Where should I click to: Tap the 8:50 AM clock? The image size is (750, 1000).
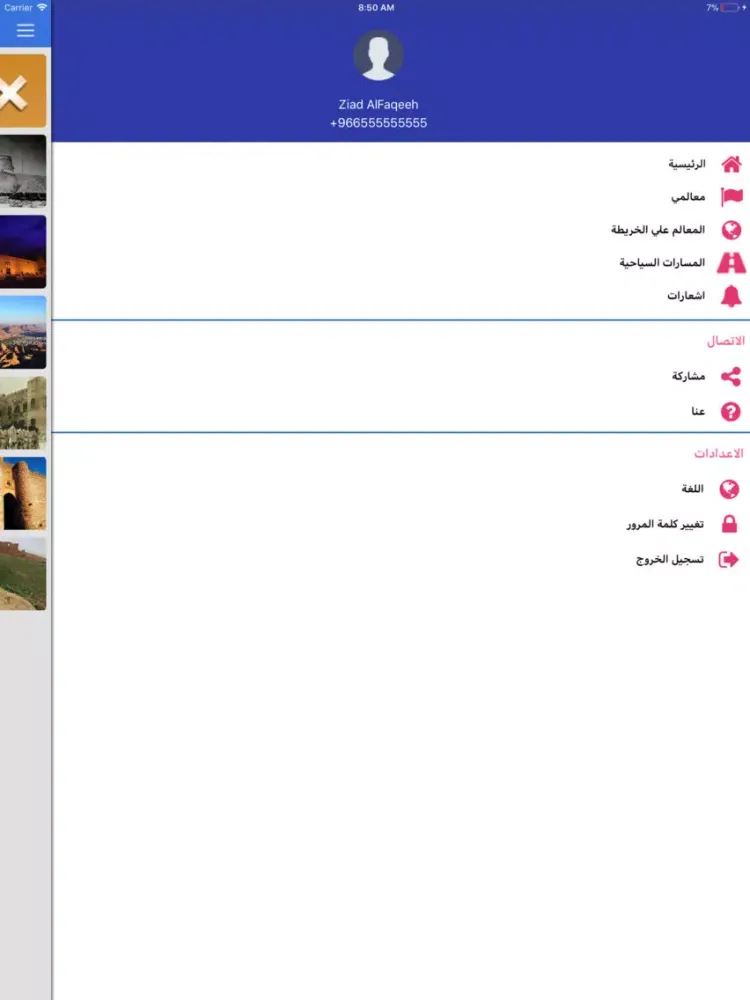(x=376, y=8)
